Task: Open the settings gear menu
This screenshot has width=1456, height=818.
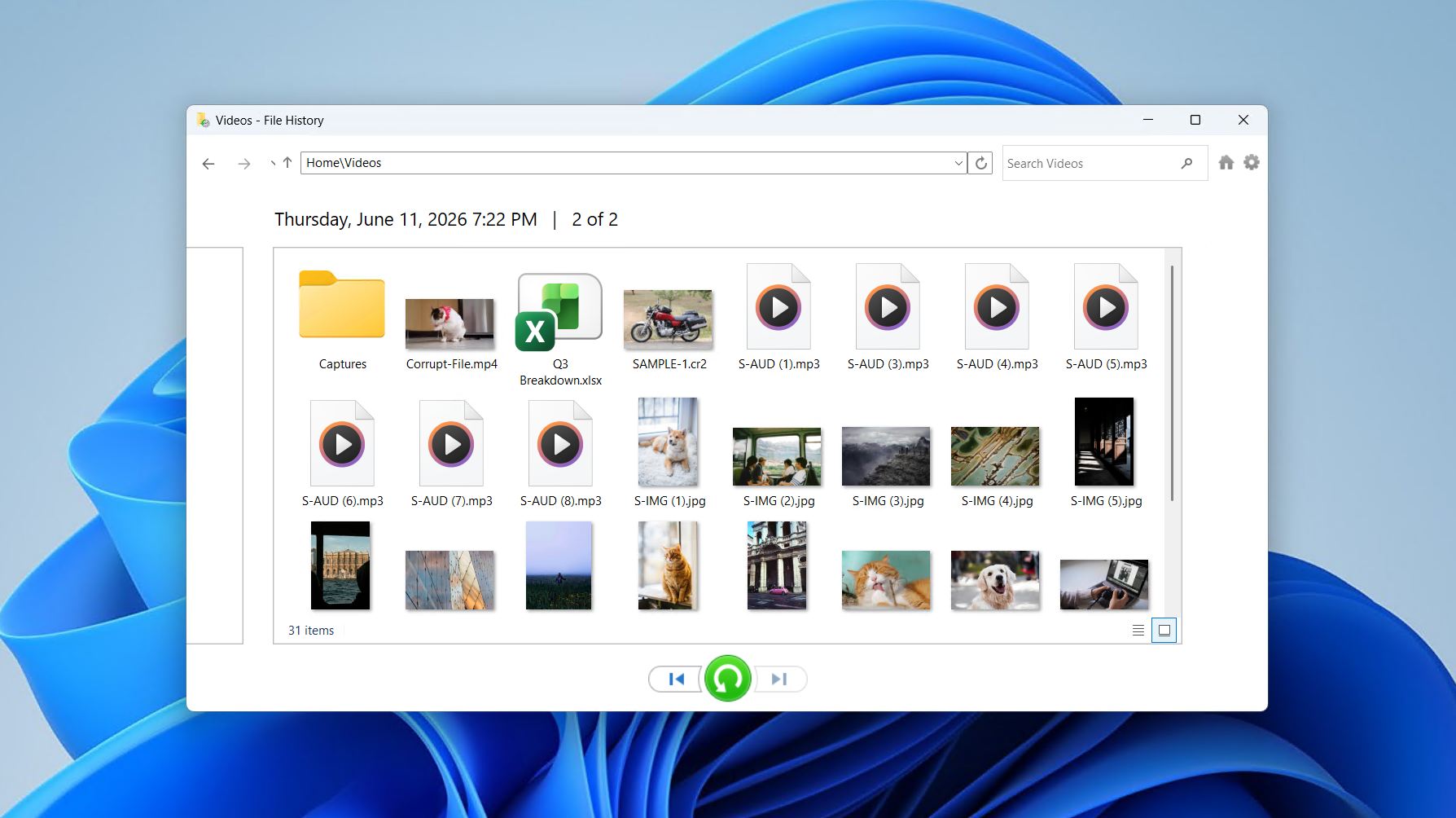Action: tap(1252, 163)
